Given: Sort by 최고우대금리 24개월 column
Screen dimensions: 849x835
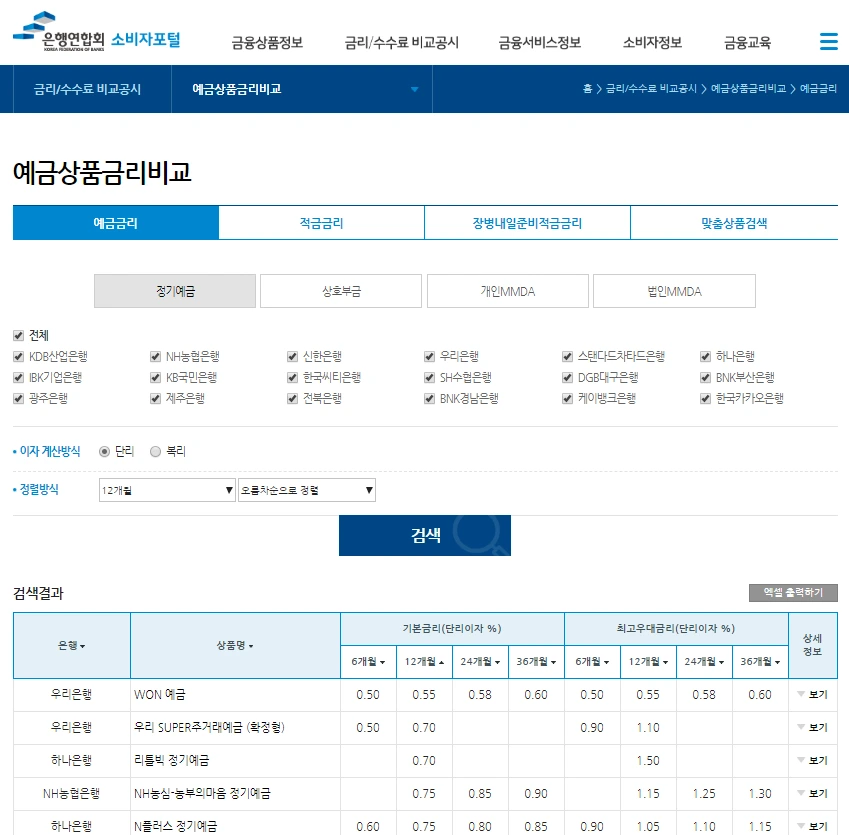Looking at the screenshot, I should tap(704, 662).
